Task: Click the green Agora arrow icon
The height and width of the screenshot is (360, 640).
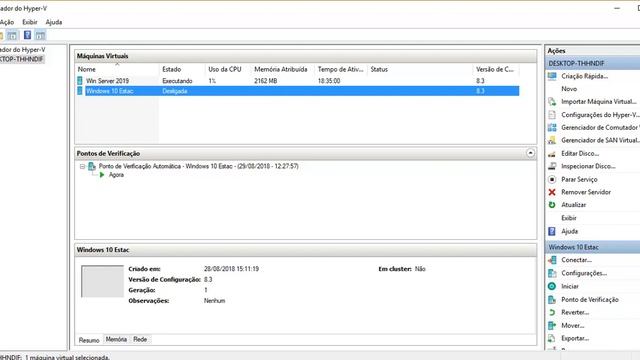Action: pos(102,175)
